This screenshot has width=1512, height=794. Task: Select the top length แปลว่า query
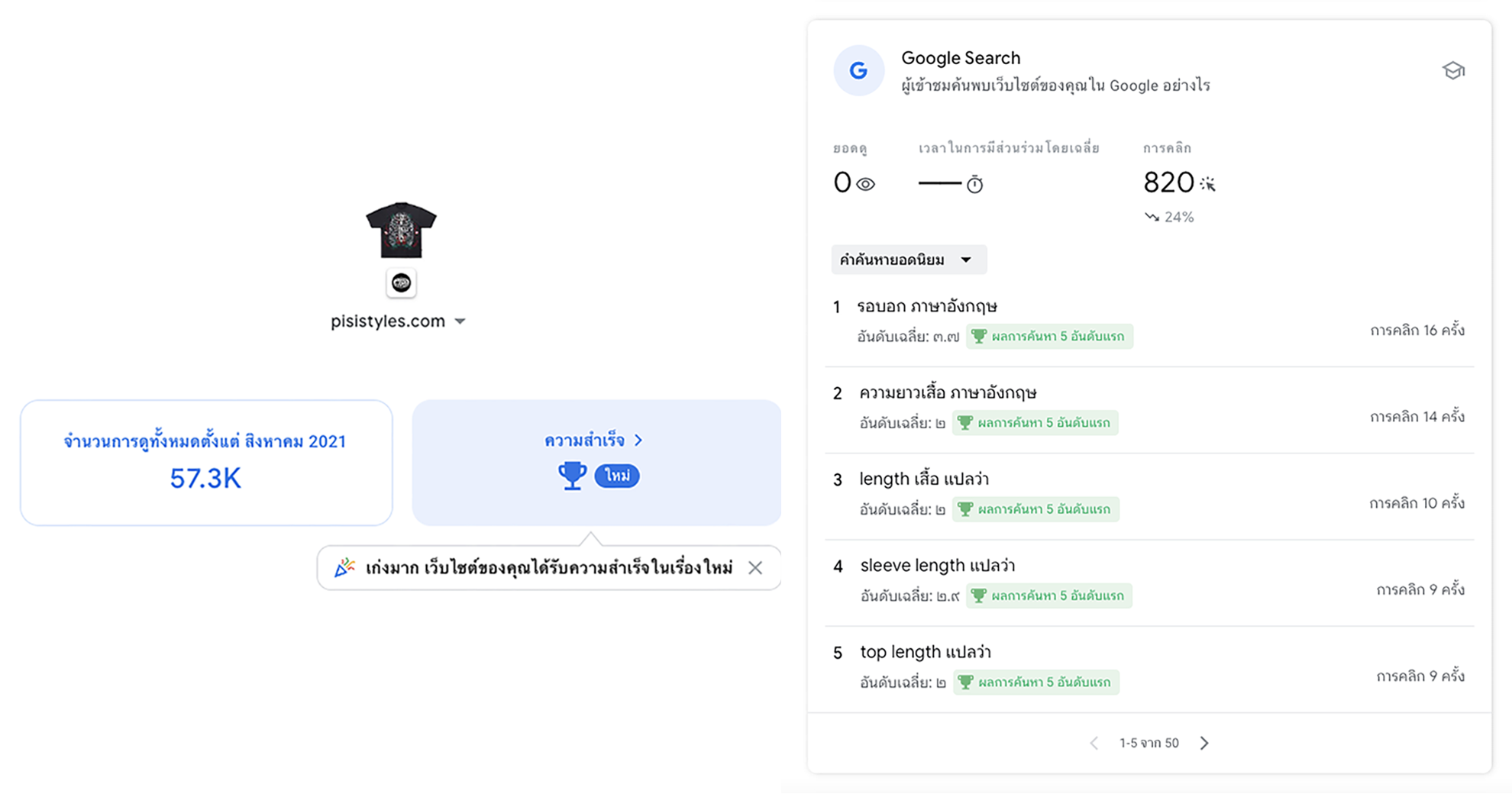point(926,652)
